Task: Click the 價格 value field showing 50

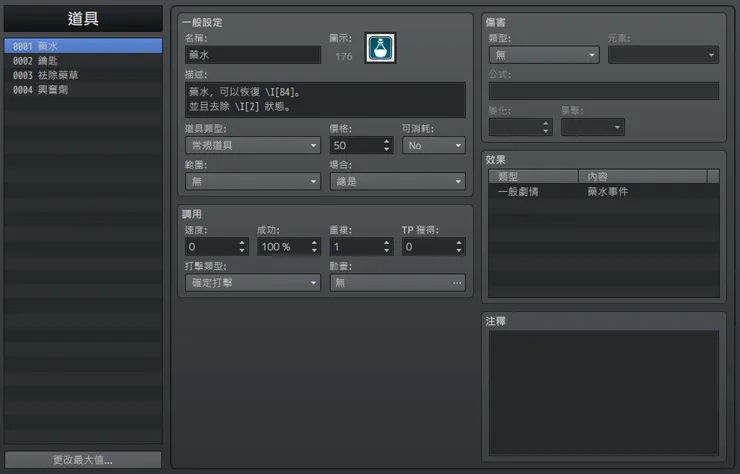Action: (356, 145)
